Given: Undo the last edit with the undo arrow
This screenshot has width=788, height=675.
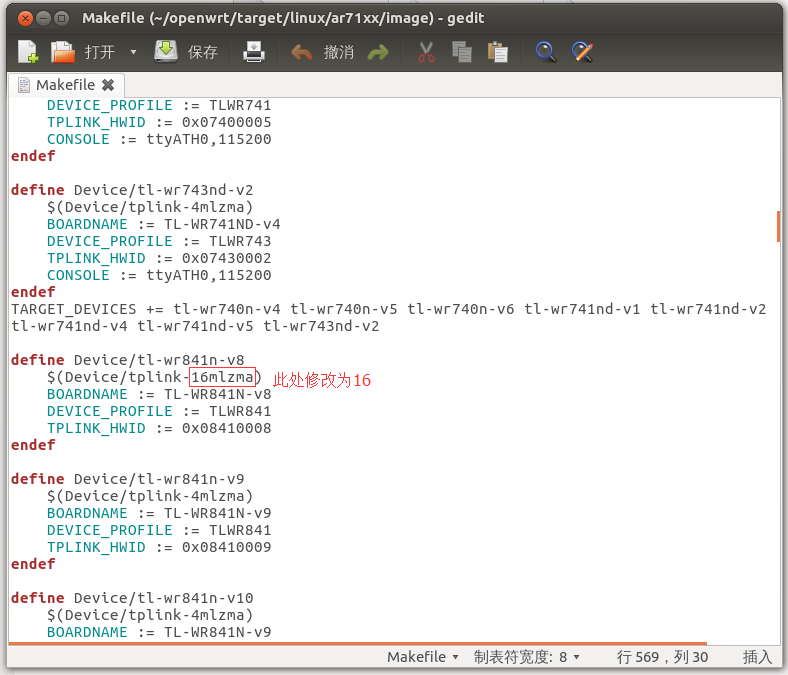Looking at the screenshot, I should pyautogui.click(x=302, y=52).
